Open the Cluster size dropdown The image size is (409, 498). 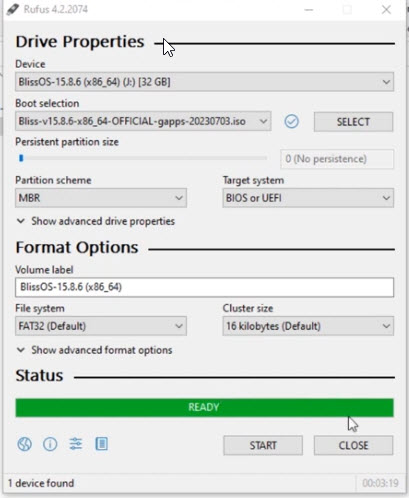pyautogui.click(x=308, y=326)
